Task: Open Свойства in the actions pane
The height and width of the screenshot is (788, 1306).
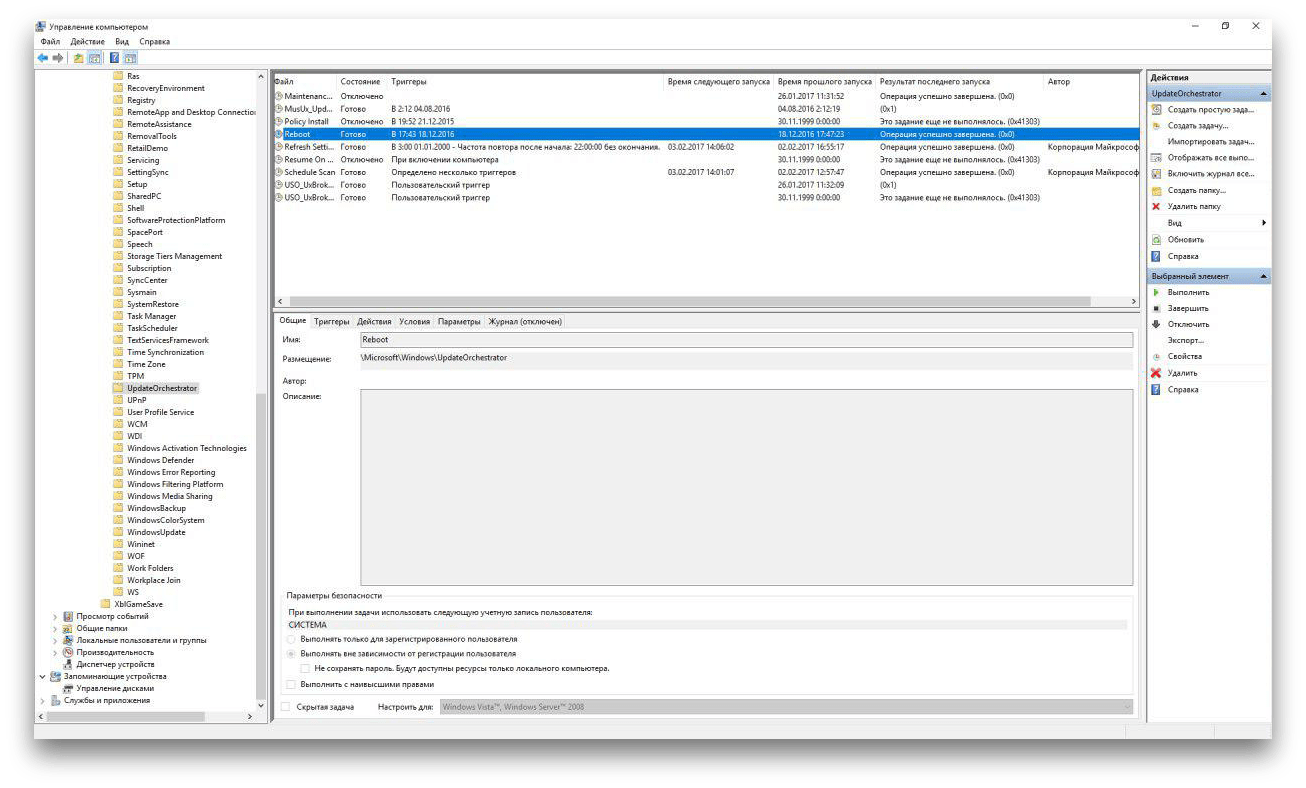Action: [x=1184, y=356]
